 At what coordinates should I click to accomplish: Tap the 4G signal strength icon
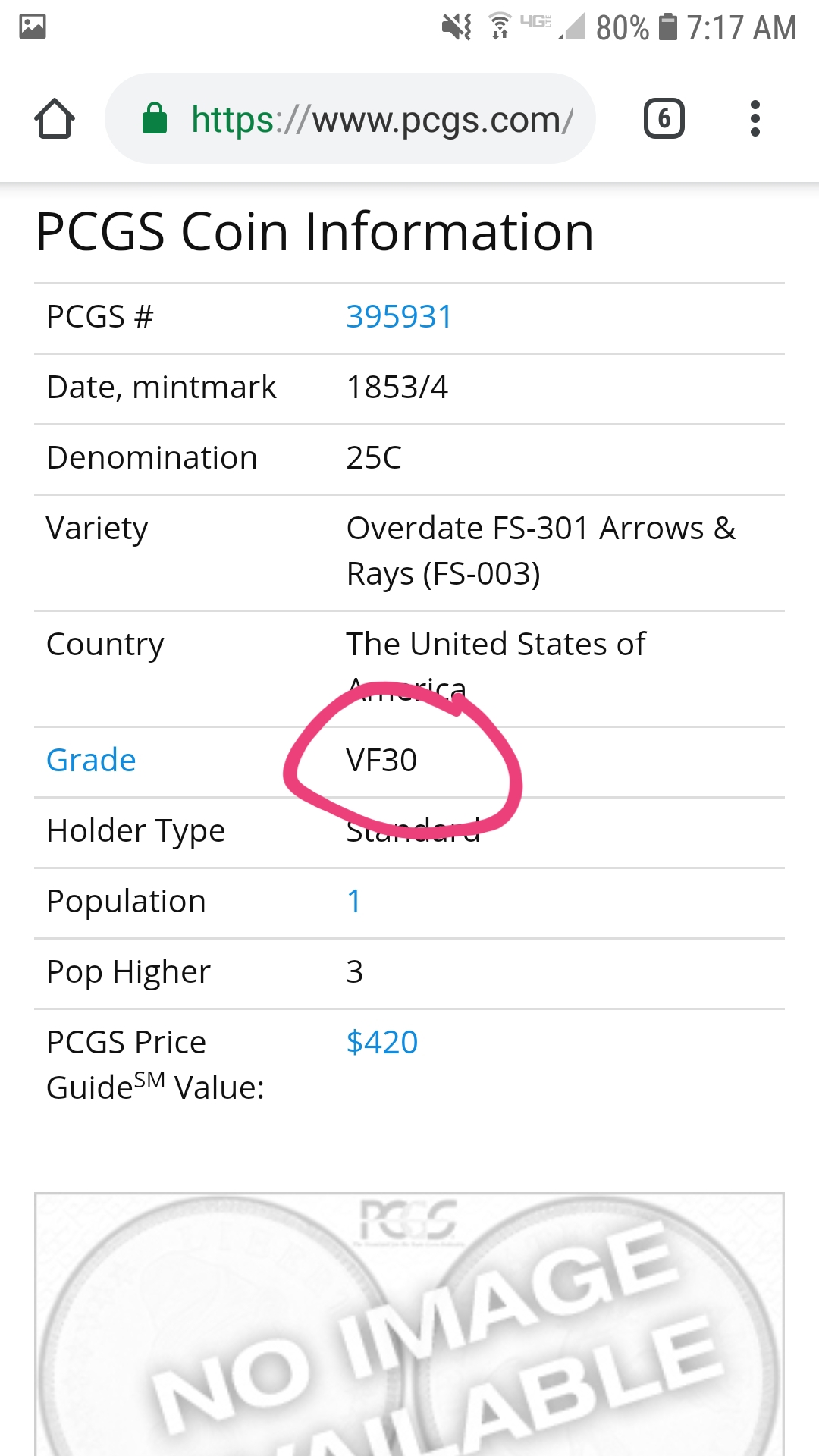553,27
